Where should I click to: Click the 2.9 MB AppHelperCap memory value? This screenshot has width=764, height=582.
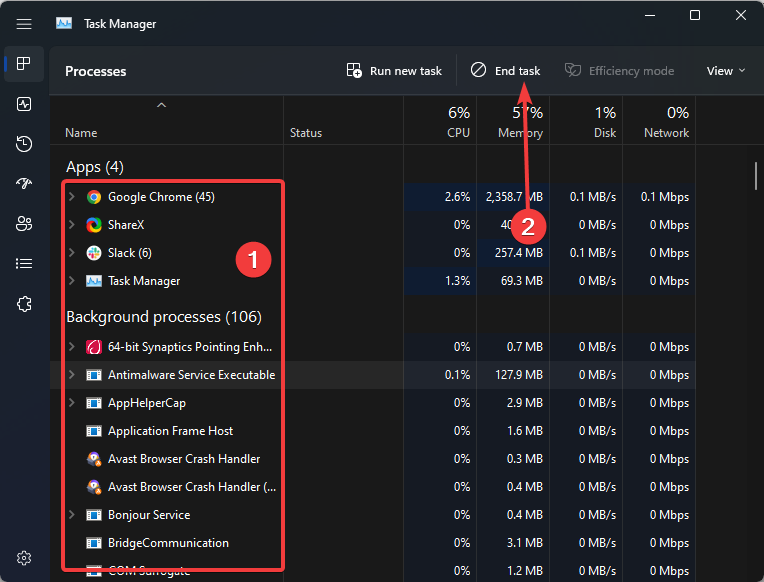[x=524, y=403]
